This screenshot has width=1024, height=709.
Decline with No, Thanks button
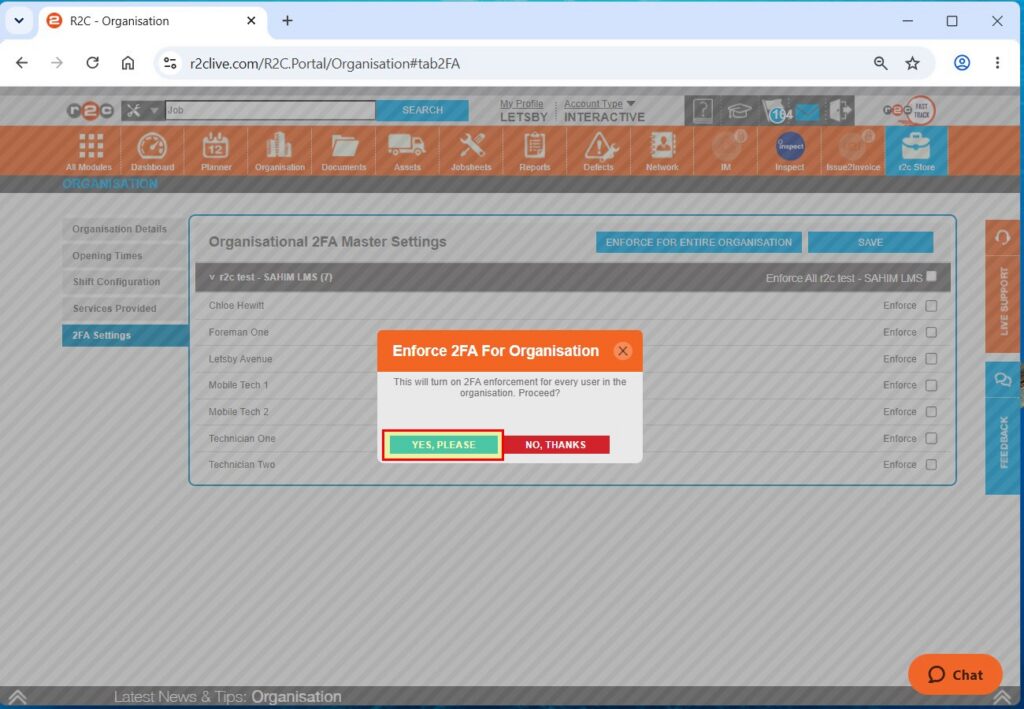(556, 445)
